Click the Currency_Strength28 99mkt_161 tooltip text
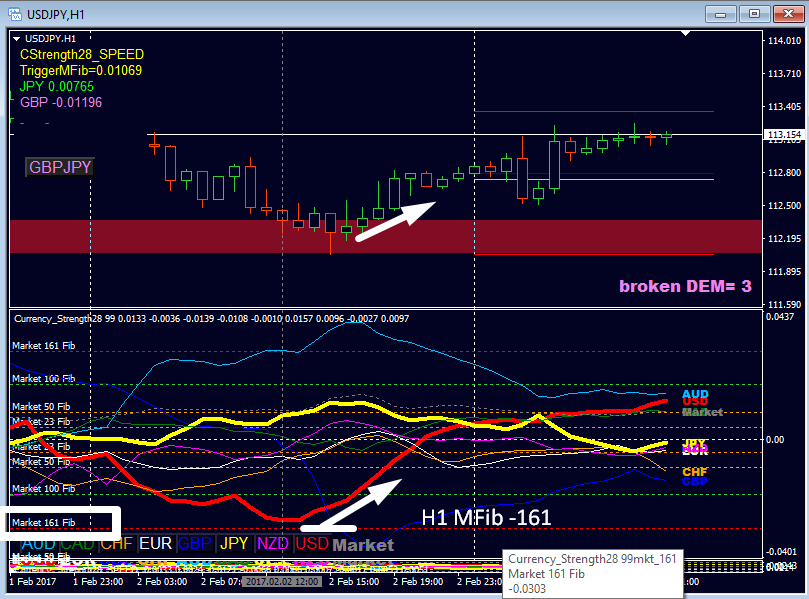Screen dimensions: 809x599 [592, 559]
